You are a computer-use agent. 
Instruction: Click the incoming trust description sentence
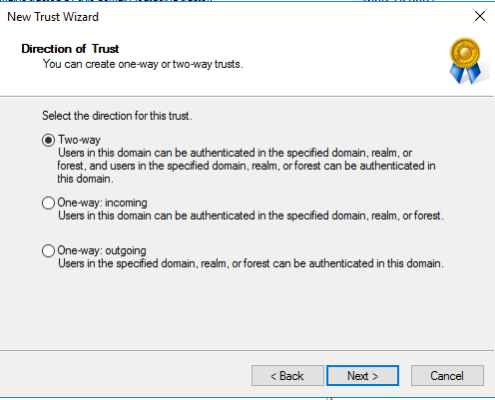coord(251,216)
